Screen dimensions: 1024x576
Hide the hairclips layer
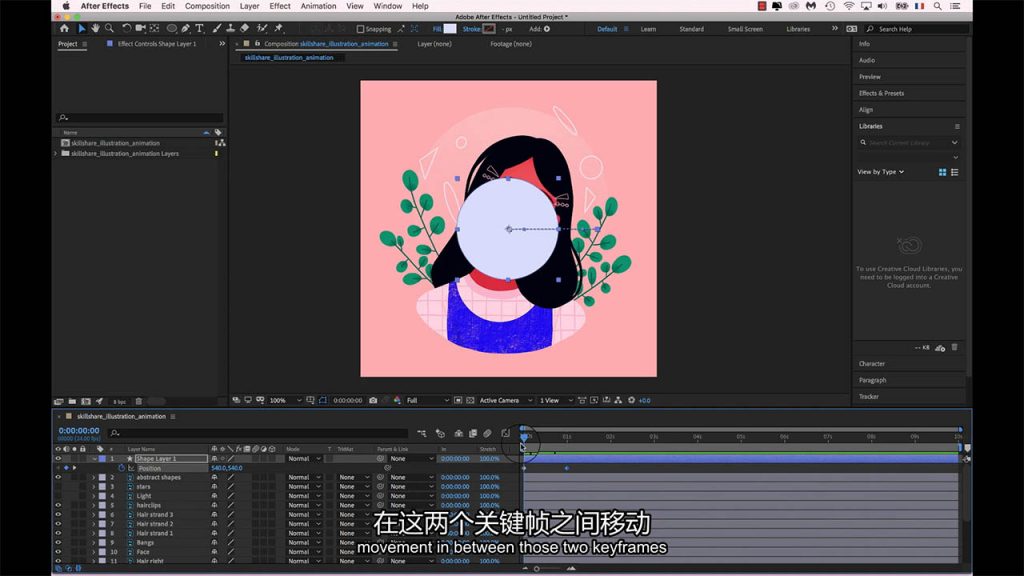58,505
